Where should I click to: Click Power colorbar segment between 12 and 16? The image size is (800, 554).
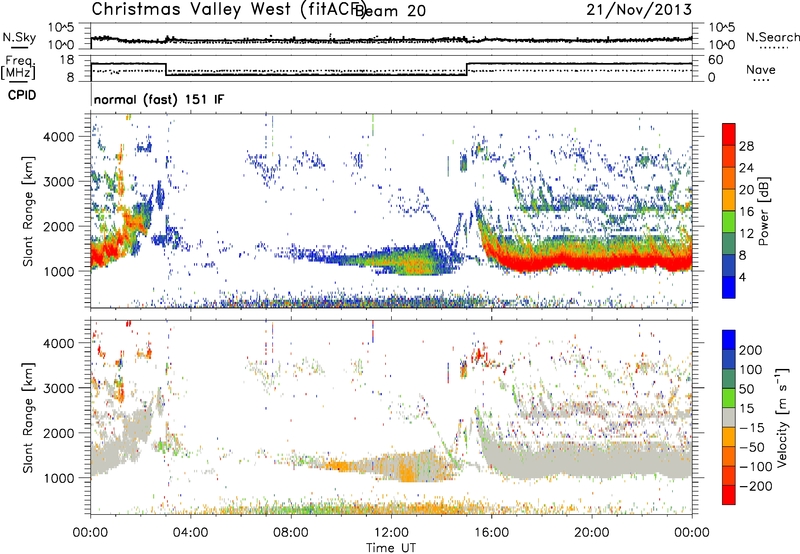click(729, 222)
